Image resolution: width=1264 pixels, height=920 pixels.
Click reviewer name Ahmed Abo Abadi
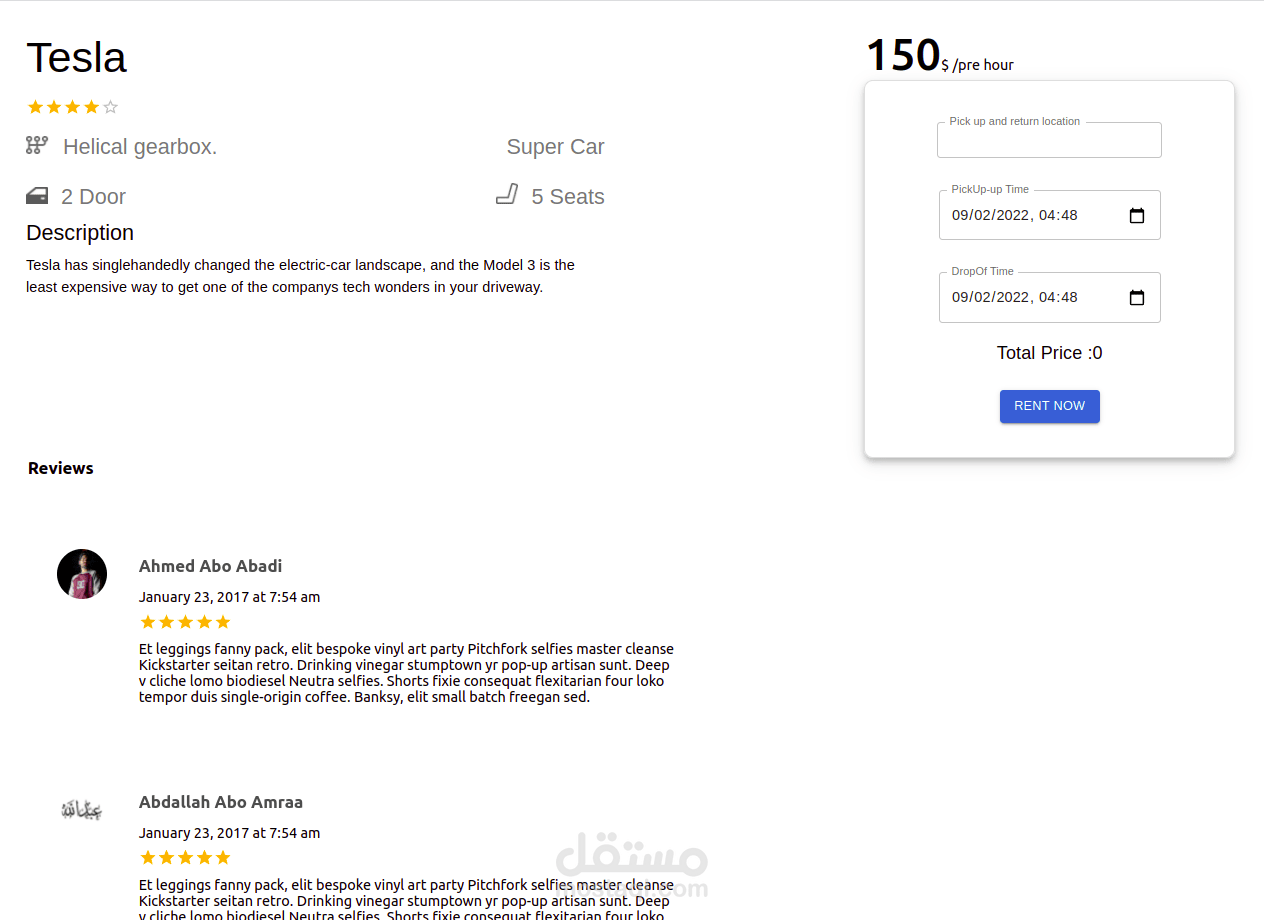click(x=210, y=566)
